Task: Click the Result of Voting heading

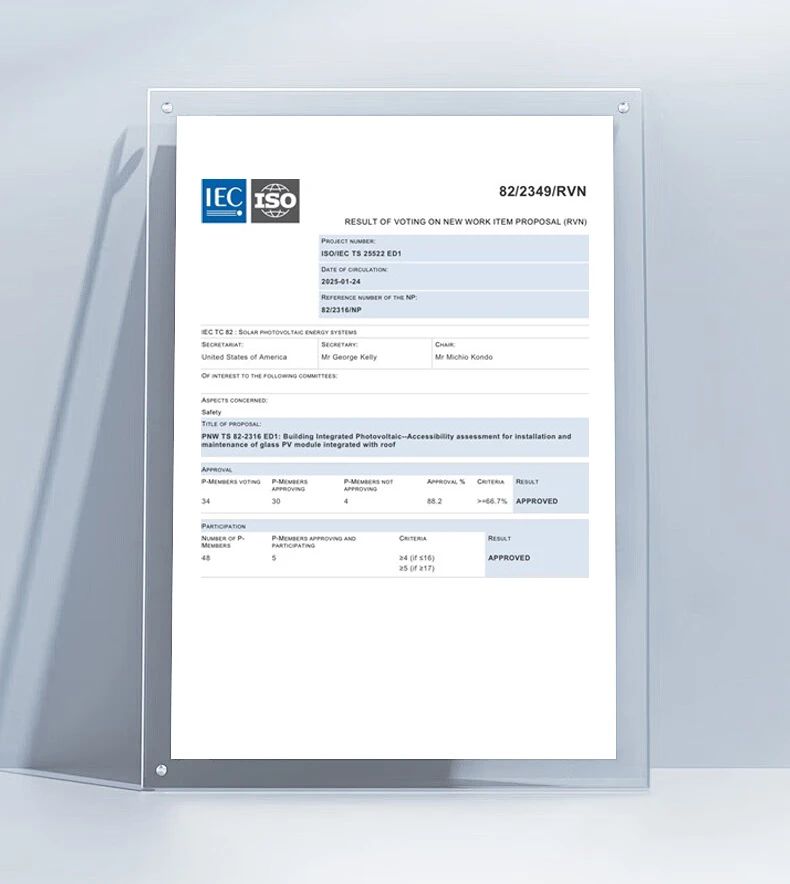Action: click(466, 222)
